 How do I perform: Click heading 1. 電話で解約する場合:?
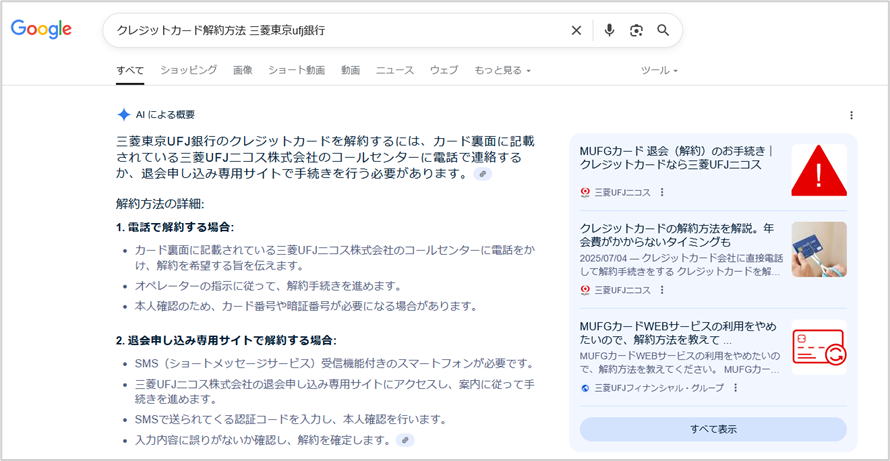pos(175,227)
